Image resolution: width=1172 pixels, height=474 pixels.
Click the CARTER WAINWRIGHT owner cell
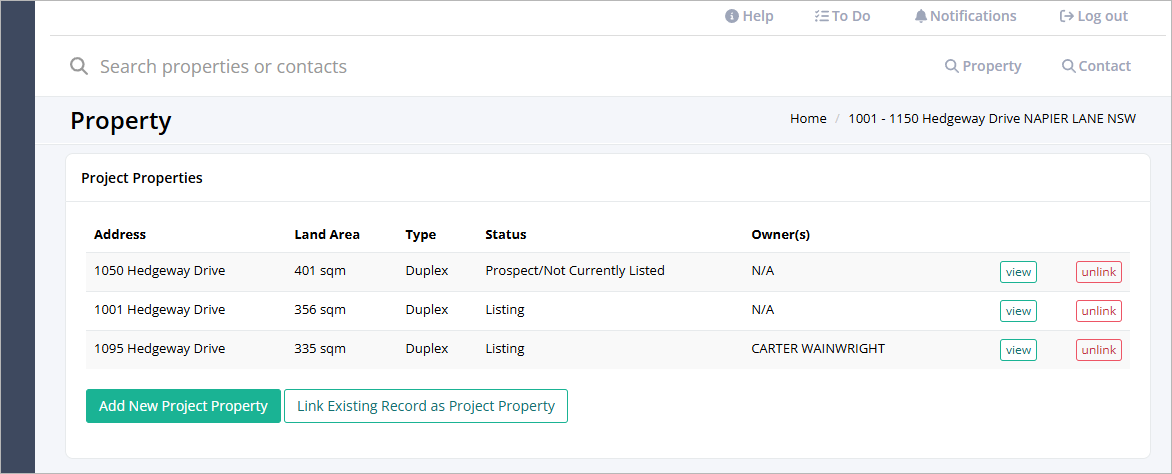tap(818, 348)
